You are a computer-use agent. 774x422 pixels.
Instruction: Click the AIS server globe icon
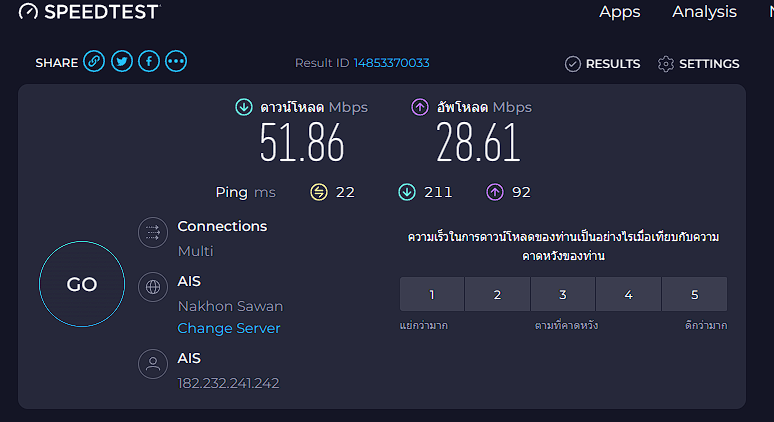click(153, 287)
